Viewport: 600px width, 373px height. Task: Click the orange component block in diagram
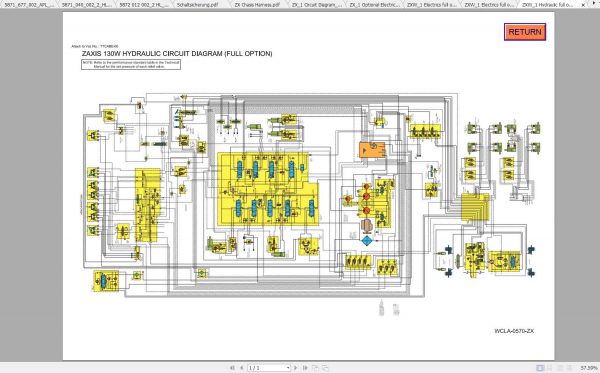coord(372,149)
